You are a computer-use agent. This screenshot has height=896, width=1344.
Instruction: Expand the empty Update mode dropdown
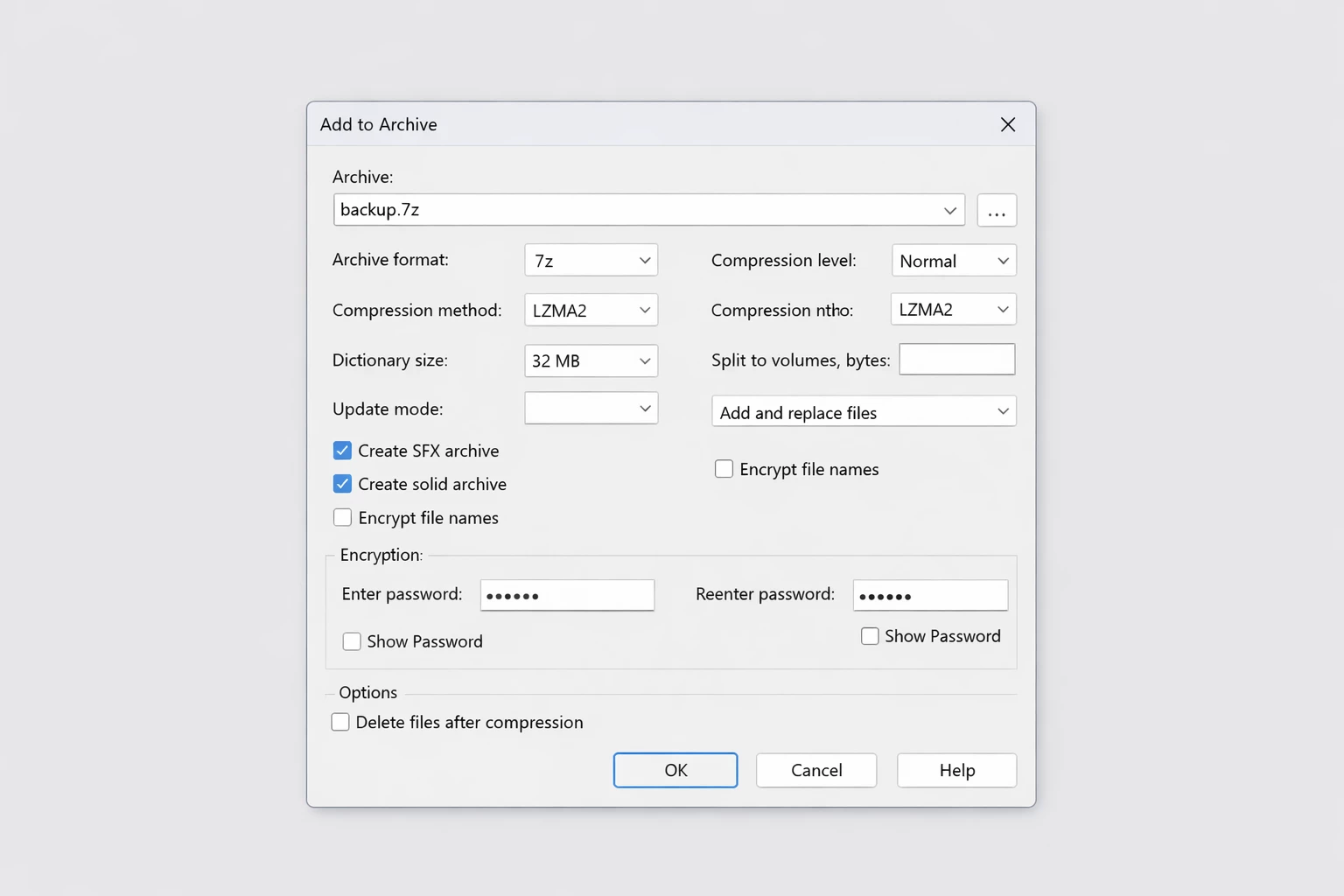591,409
